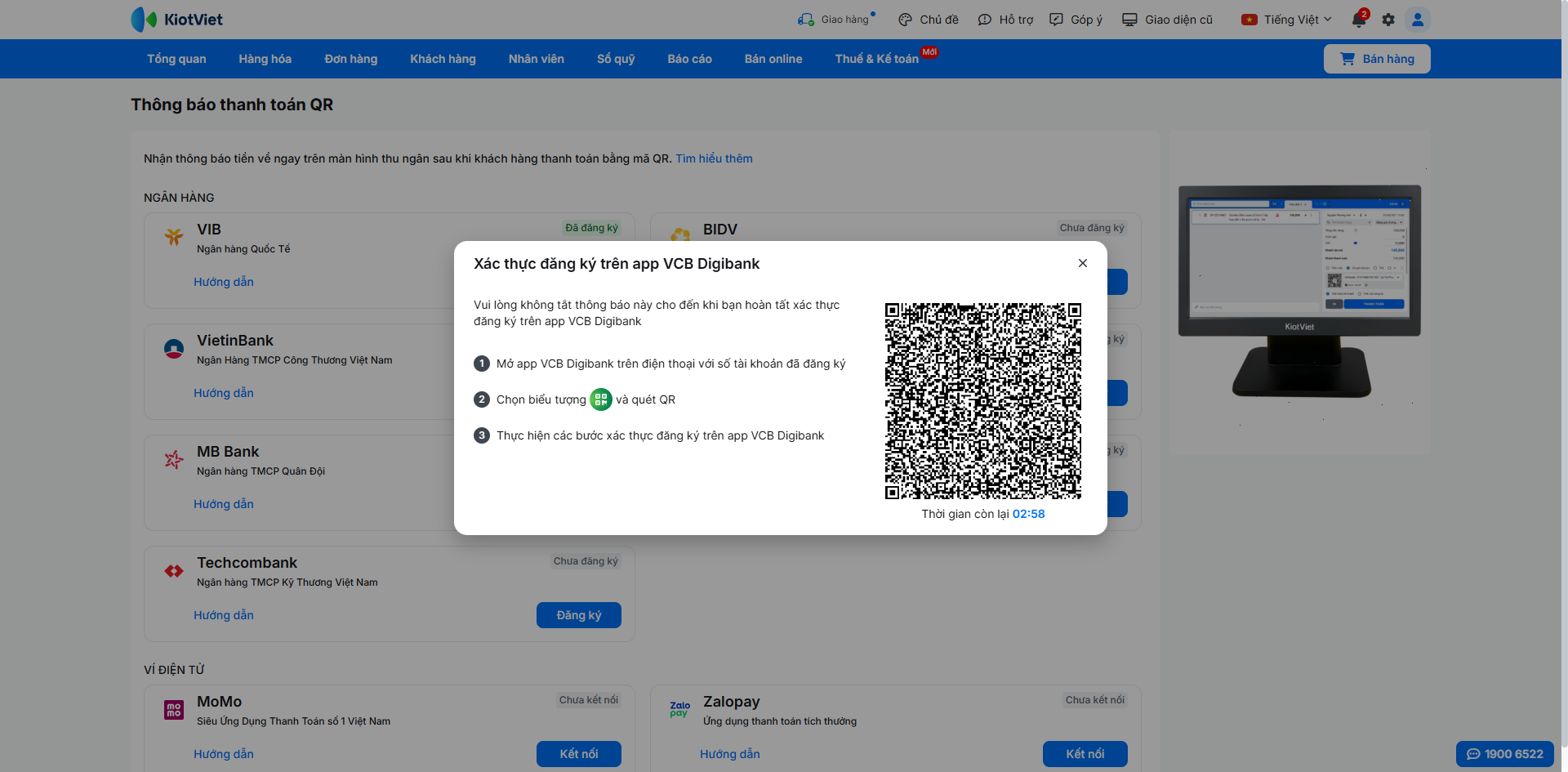Switch to Giao diện cũ
The height and width of the screenshot is (772, 1568).
1167,20
